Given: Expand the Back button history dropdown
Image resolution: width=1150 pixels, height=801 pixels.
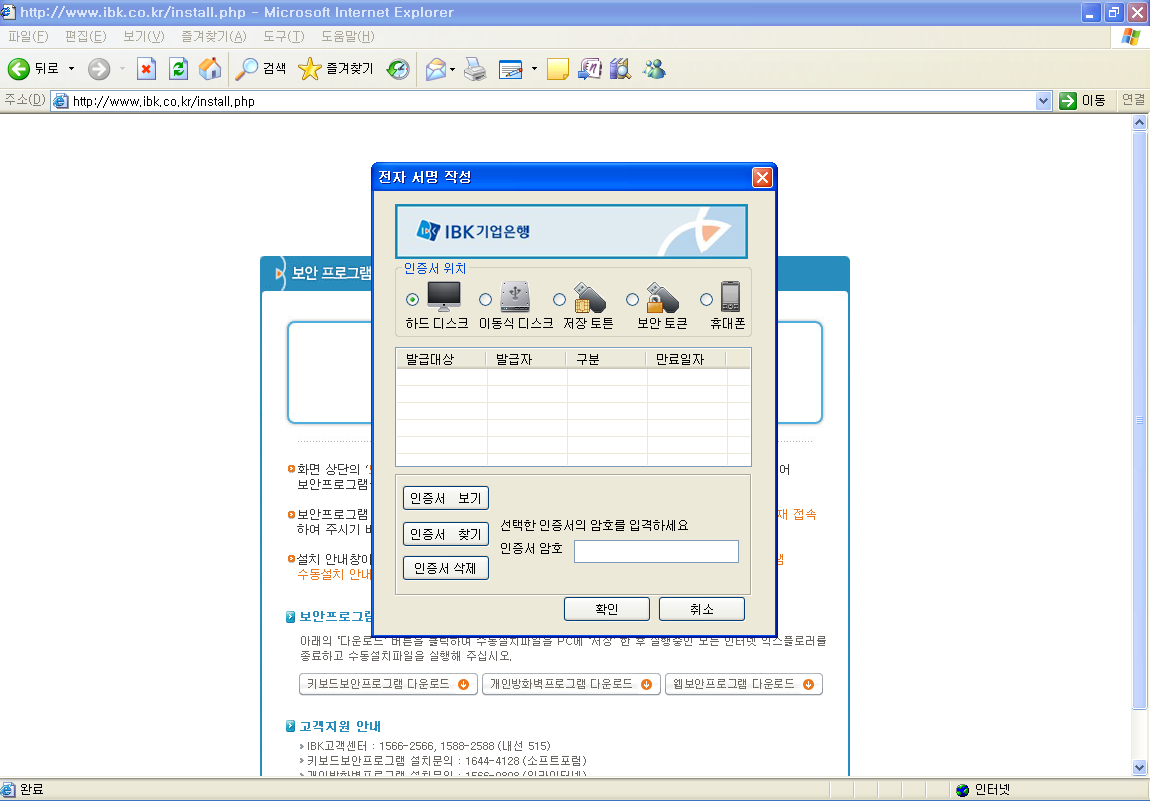Looking at the screenshot, I should point(71,69).
